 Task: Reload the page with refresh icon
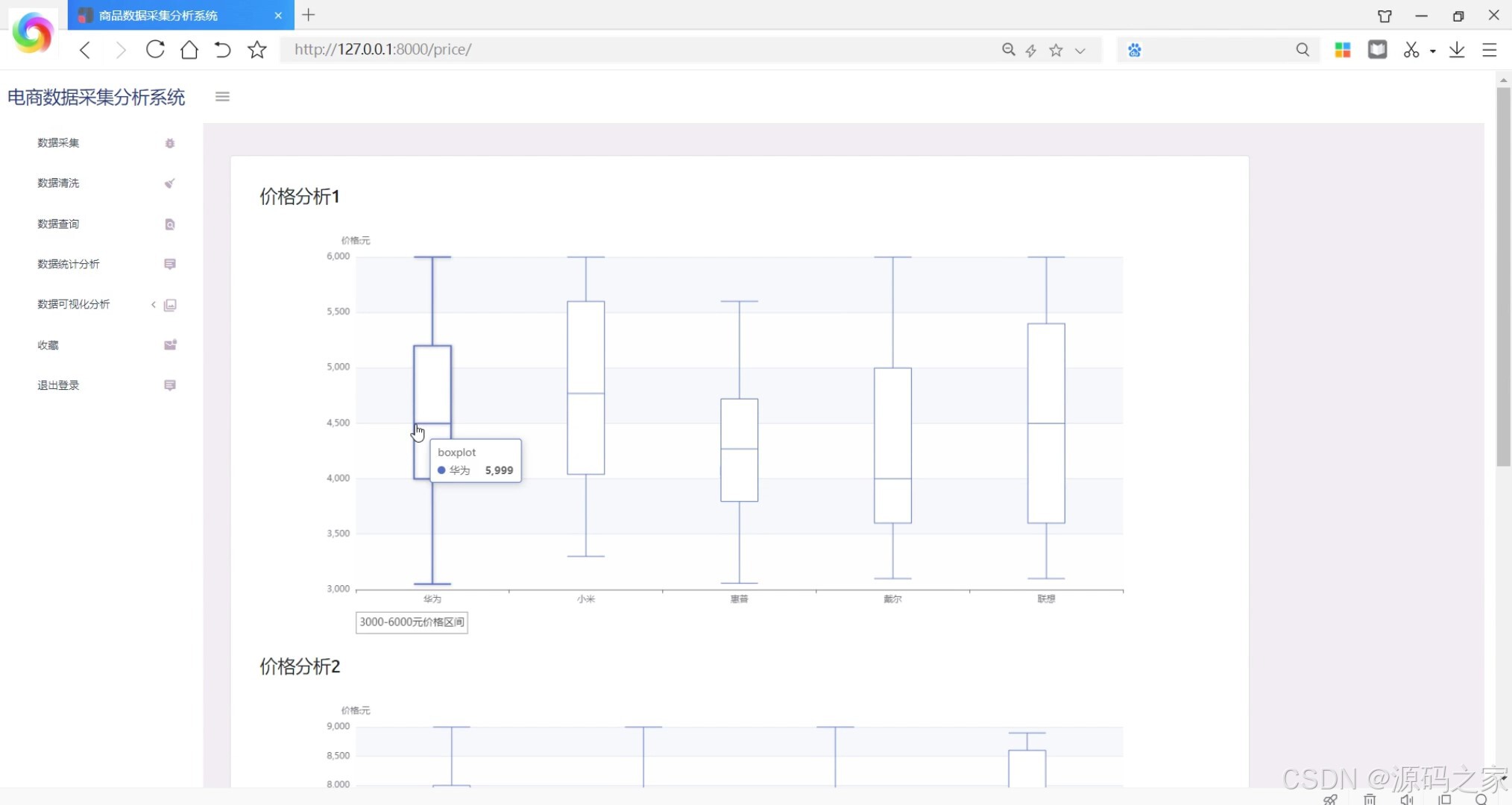[155, 50]
